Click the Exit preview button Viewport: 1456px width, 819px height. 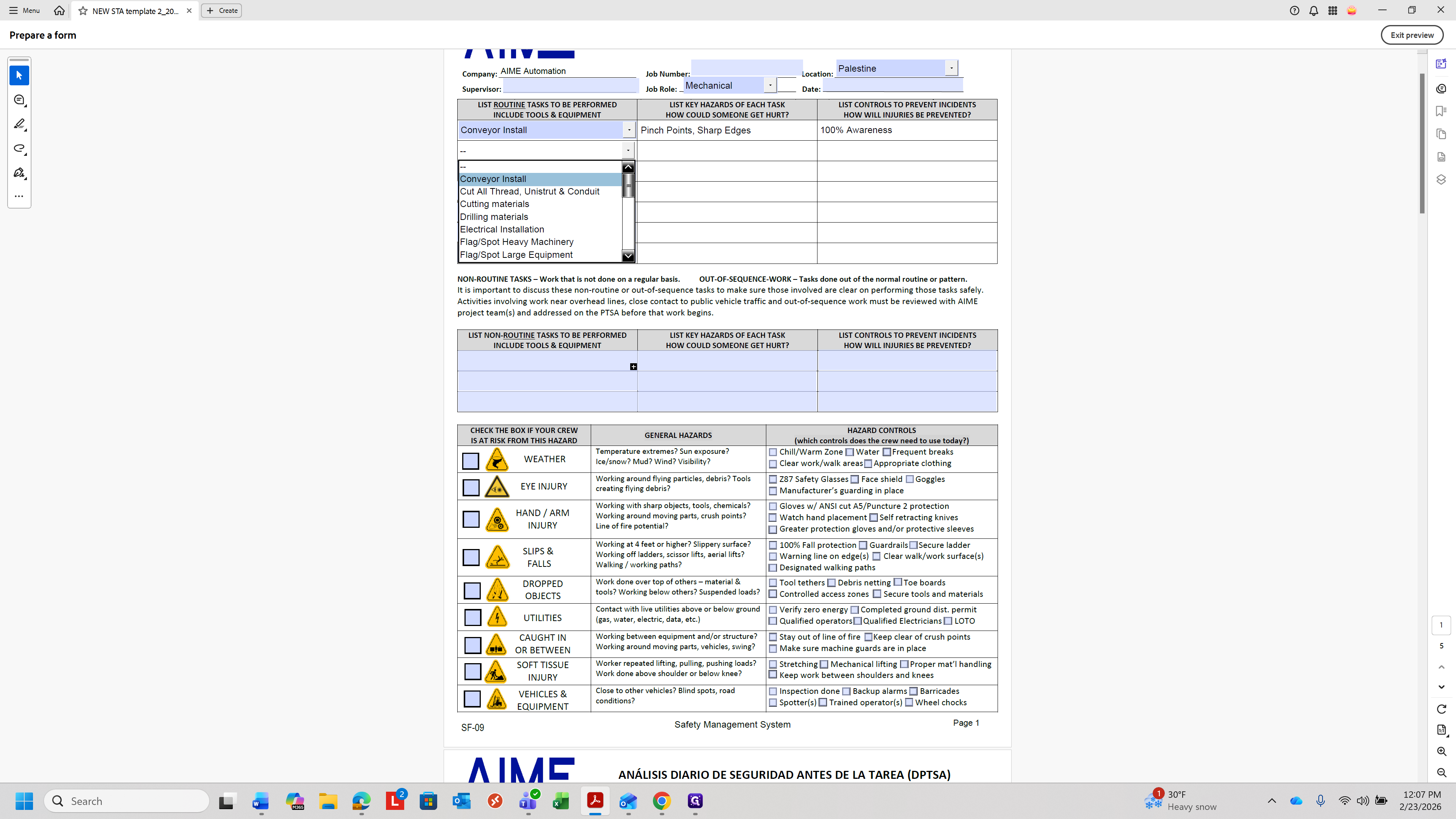tap(1411, 35)
